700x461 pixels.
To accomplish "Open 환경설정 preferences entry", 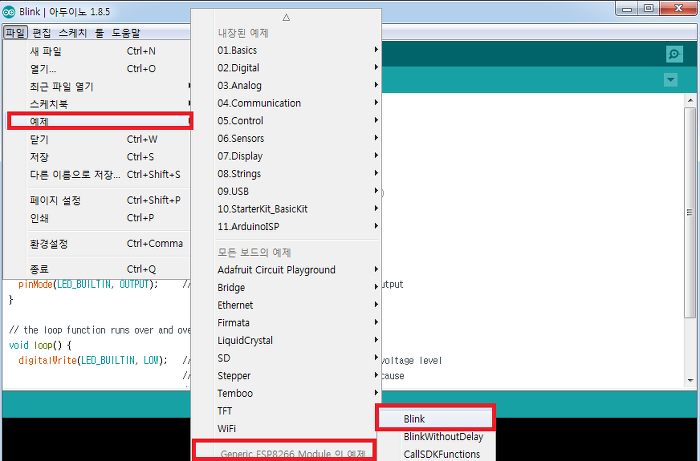I will [x=97, y=244].
